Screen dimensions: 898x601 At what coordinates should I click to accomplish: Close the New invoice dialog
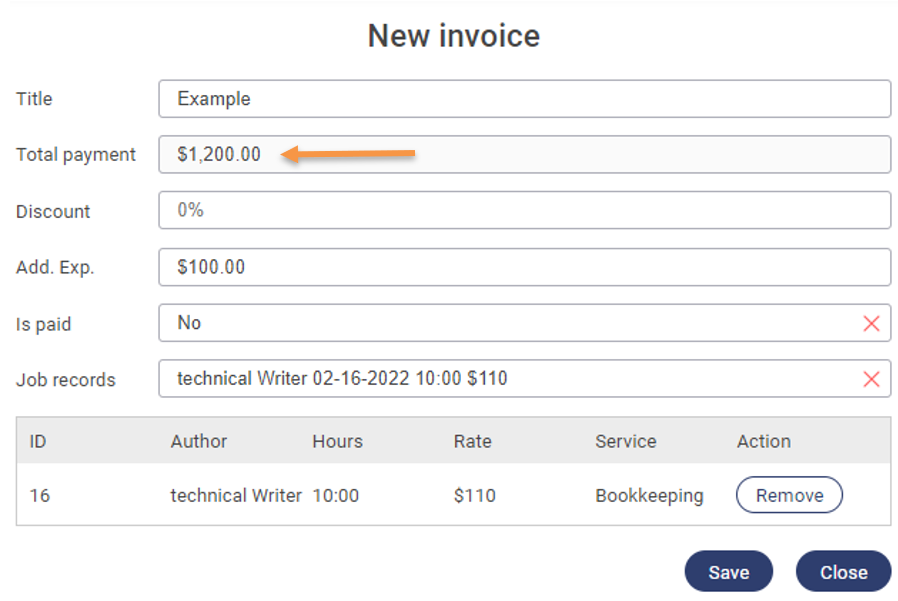(x=843, y=572)
